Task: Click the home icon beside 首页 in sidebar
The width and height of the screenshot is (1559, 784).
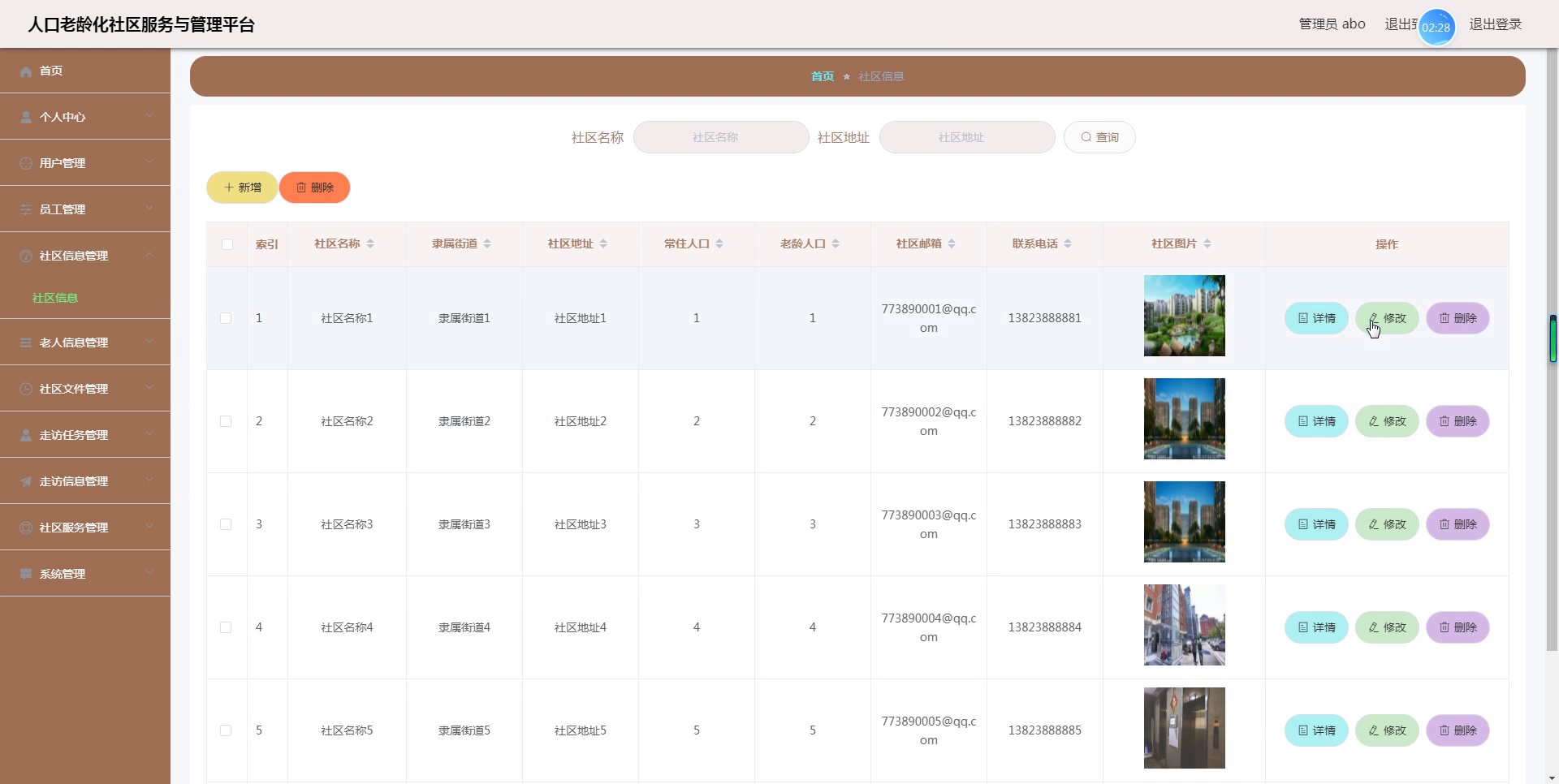Action: [26, 71]
